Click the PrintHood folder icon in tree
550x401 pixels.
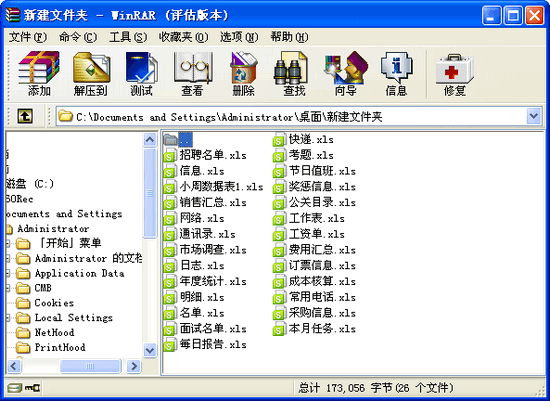click(23, 348)
